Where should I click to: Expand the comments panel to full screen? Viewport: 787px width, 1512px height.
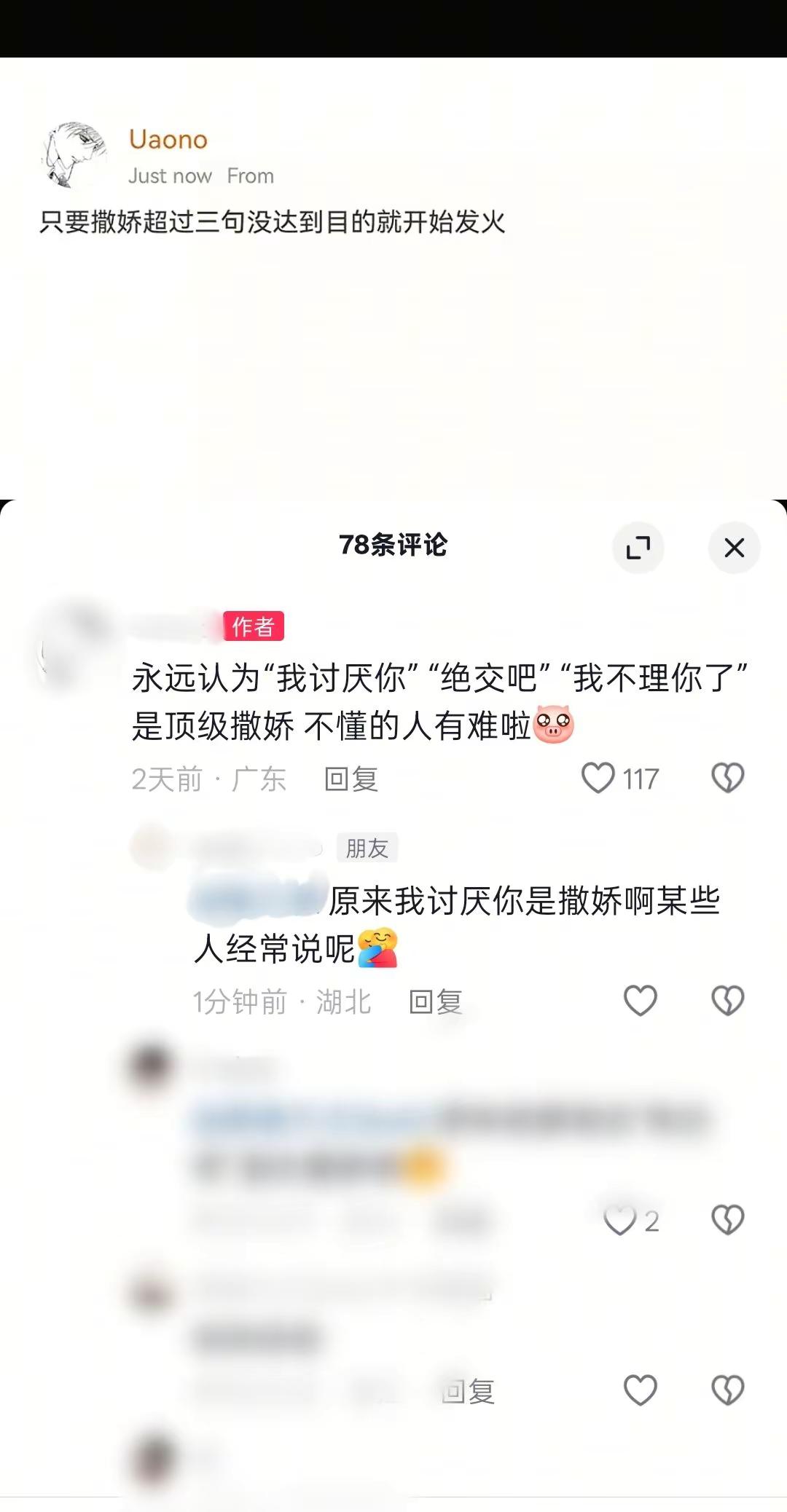coord(638,548)
